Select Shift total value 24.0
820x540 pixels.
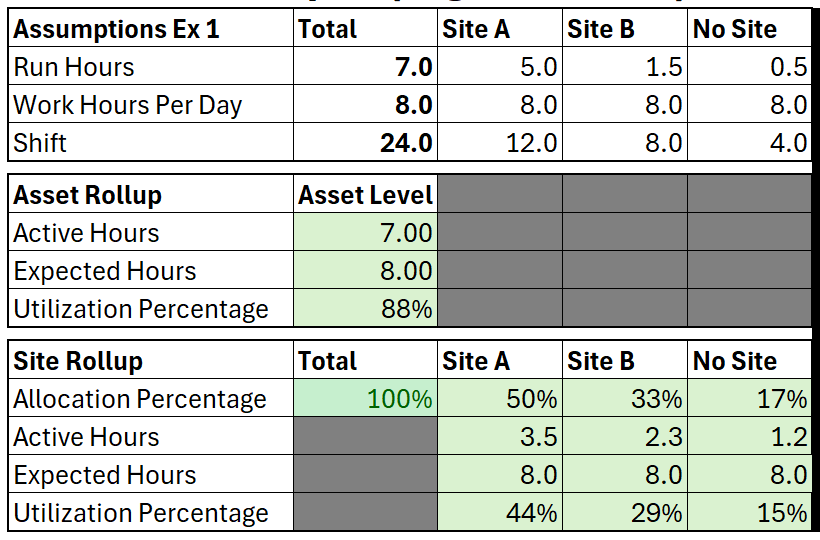coord(365,142)
